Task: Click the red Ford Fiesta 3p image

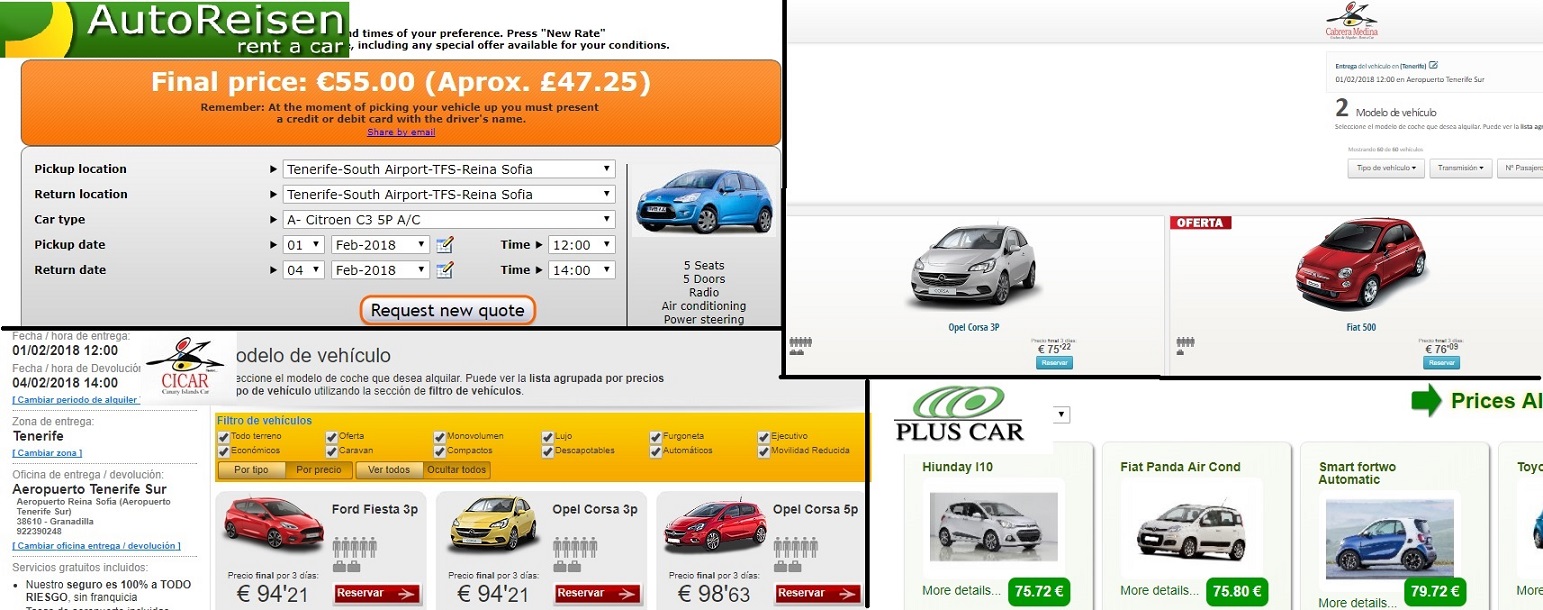Action: [x=273, y=523]
